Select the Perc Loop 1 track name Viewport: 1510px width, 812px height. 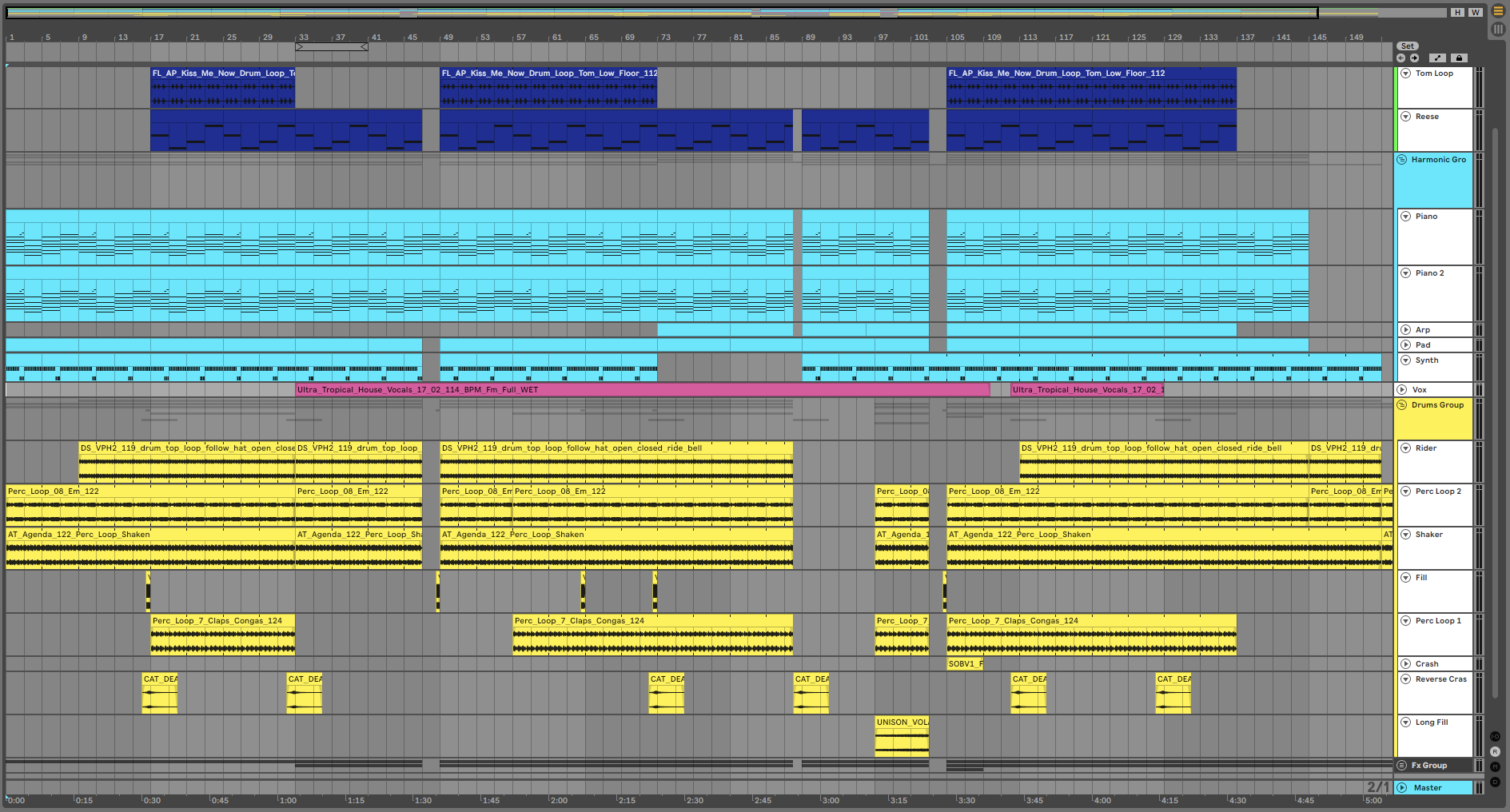tap(1438, 621)
